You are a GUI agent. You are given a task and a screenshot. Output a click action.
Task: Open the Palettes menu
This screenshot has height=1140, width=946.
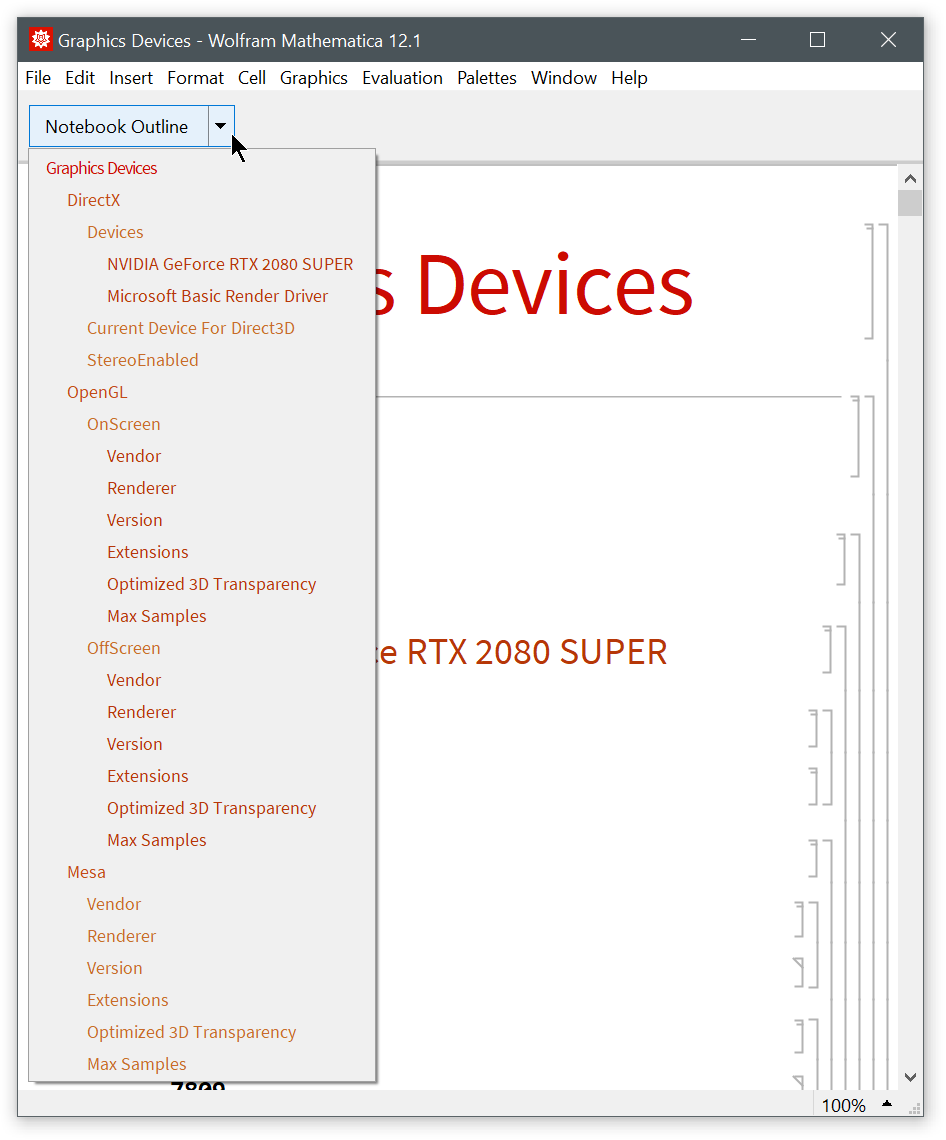click(487, 78)
